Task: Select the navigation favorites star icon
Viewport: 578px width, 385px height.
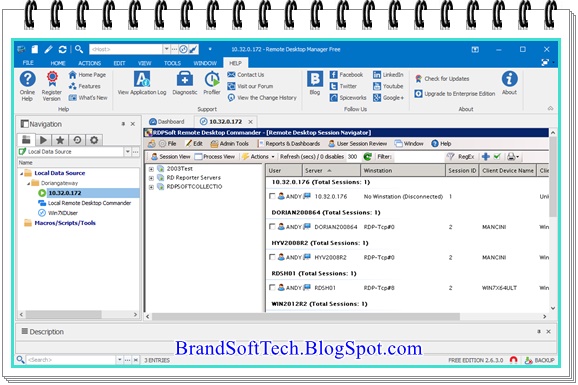Action: coord(60,140)
